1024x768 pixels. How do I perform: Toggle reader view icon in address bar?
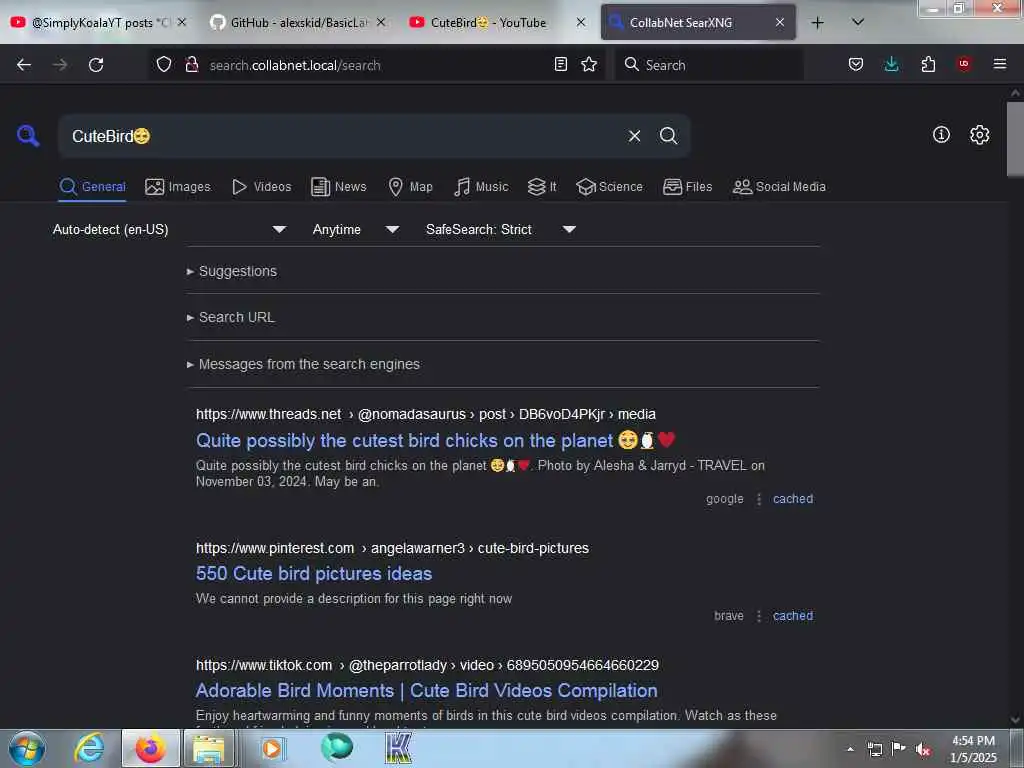tap(560, 64)
